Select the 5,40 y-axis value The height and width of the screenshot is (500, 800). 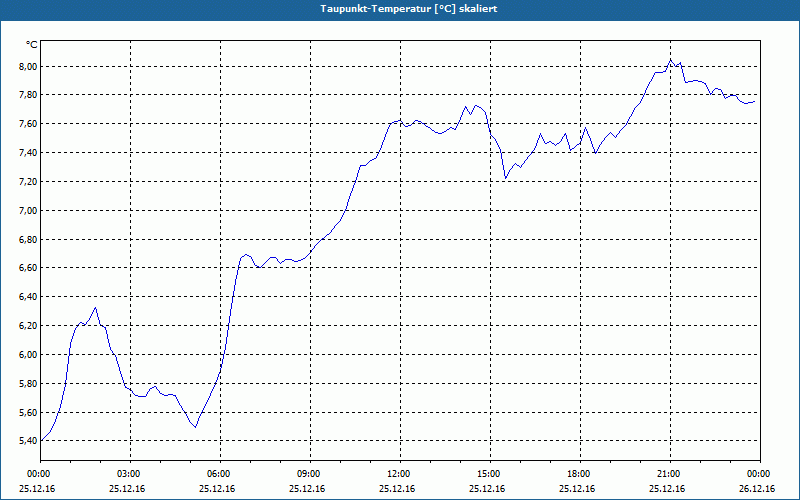(29, 441)
